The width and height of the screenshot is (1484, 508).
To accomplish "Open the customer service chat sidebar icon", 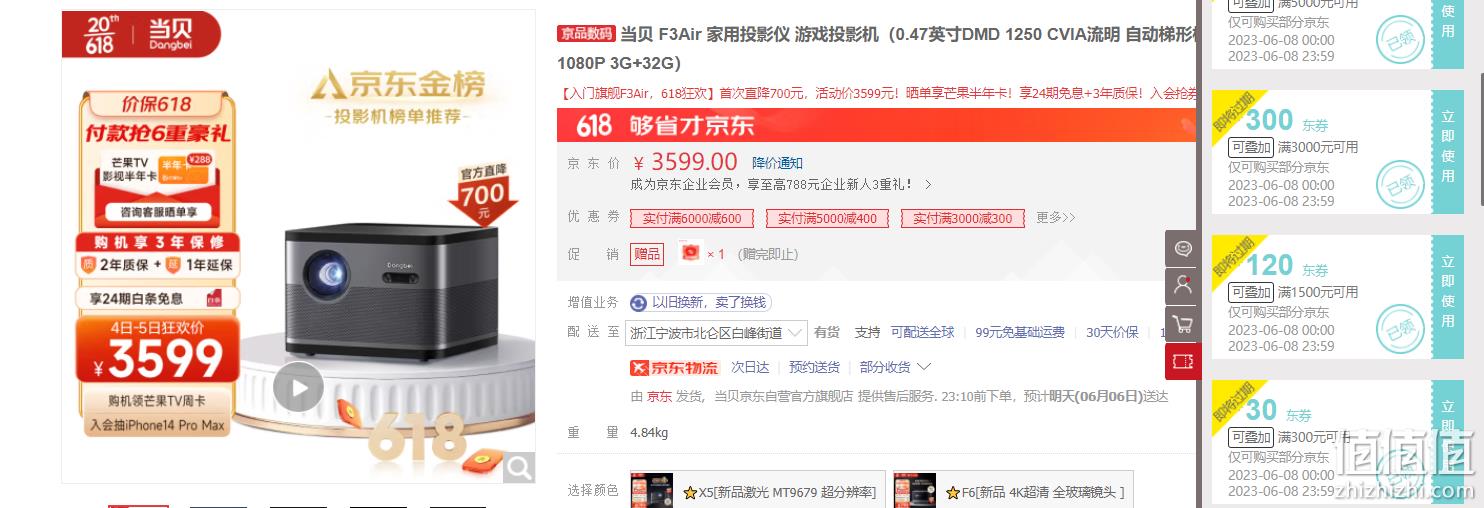I will 1183,248.
